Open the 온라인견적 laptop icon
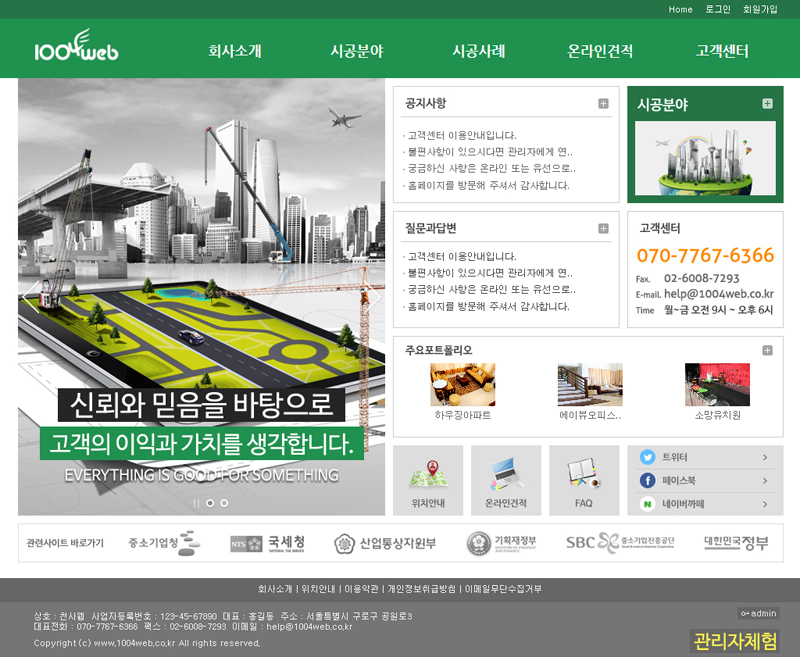The height and width of the screenshot is (657, 800). 505,473
